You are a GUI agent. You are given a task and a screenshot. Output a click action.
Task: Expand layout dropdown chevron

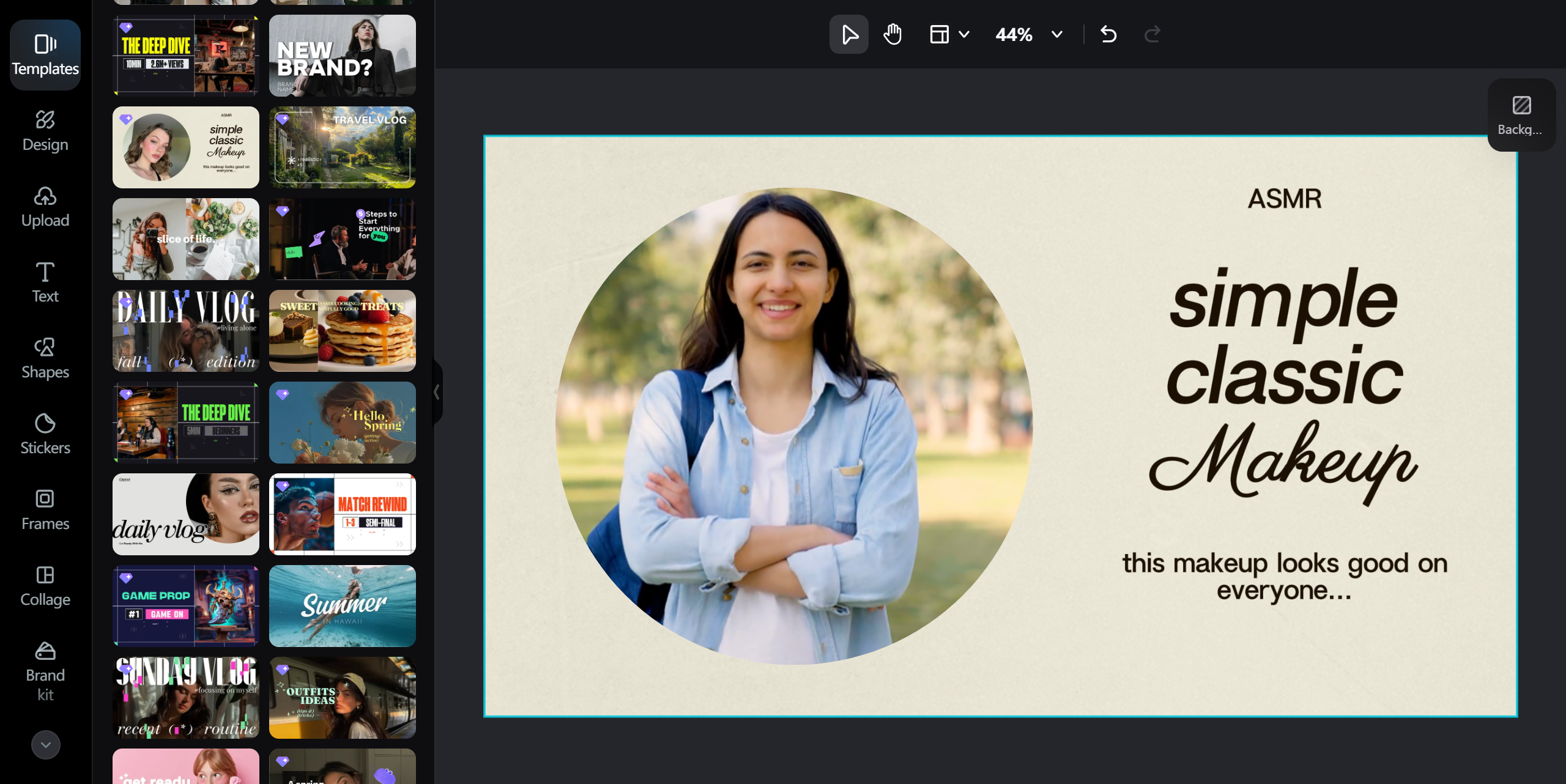[964, 34]
